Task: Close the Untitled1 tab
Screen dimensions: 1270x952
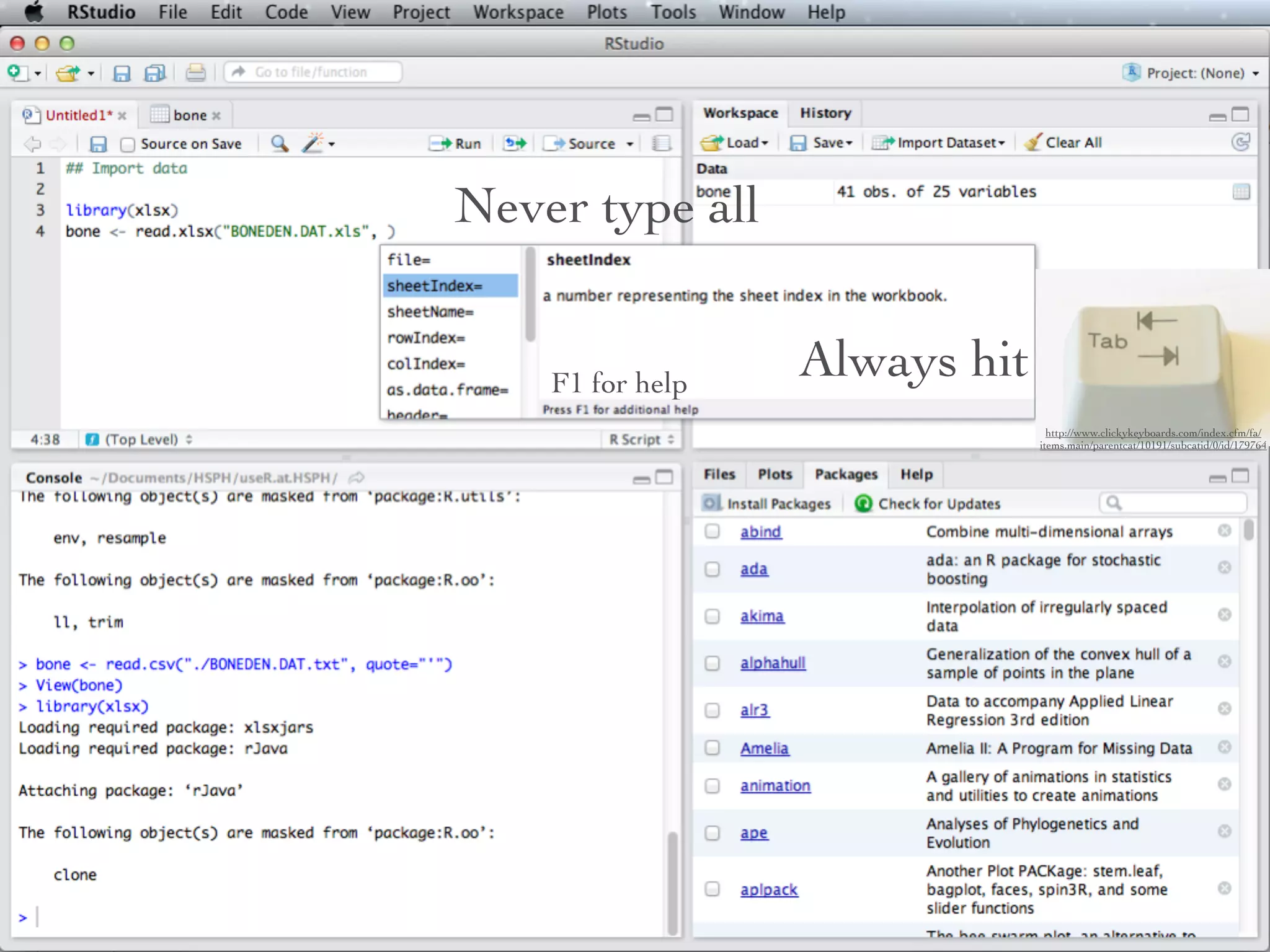Action: click(x=122, y=116)
